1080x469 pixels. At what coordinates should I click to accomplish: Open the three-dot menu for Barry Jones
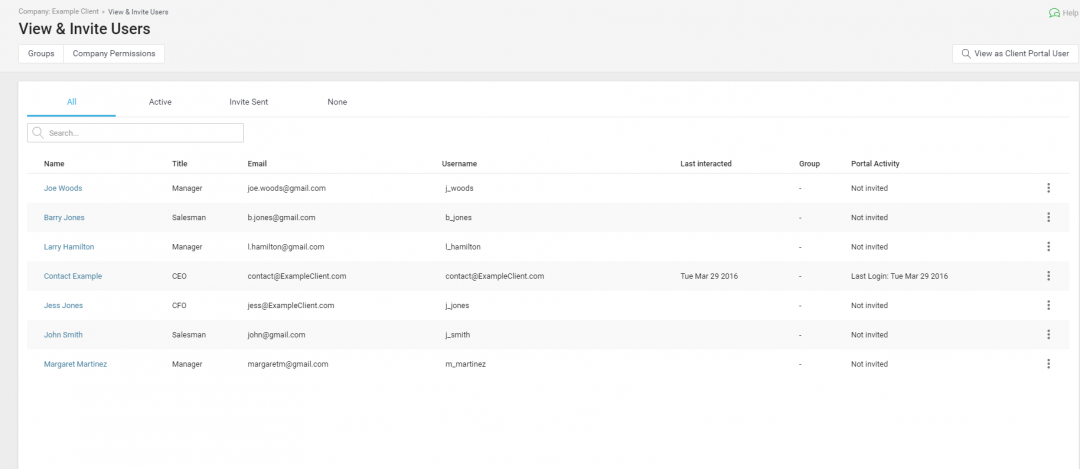click(x=1048, y=217)
